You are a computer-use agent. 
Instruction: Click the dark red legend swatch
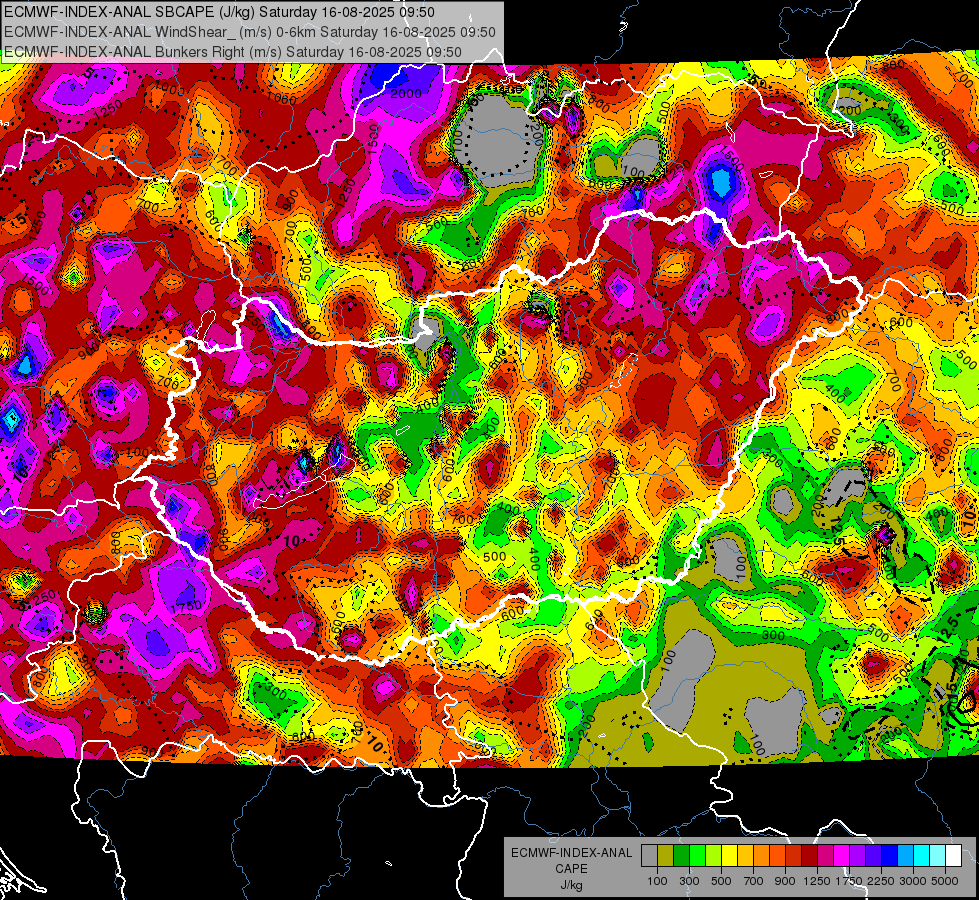click(x=809, y=856)
